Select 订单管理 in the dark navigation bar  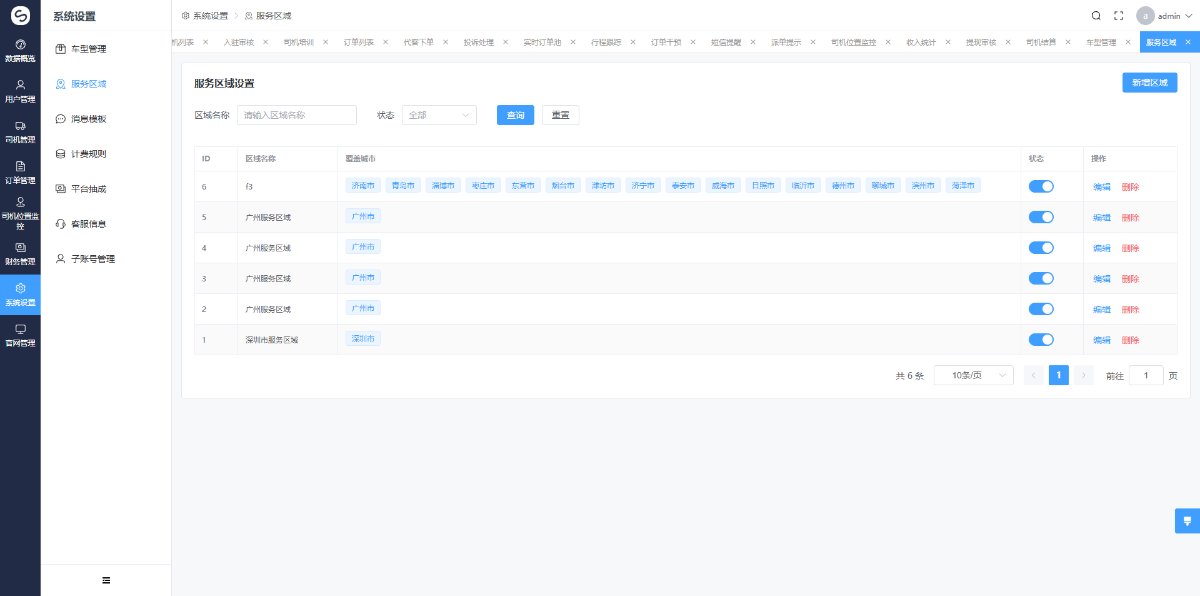coord(20,173)
